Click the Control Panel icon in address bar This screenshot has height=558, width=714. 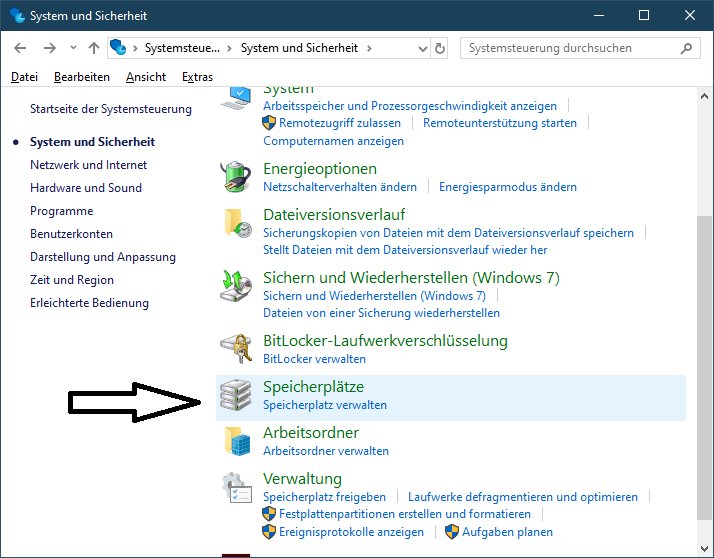click(118, 47)
